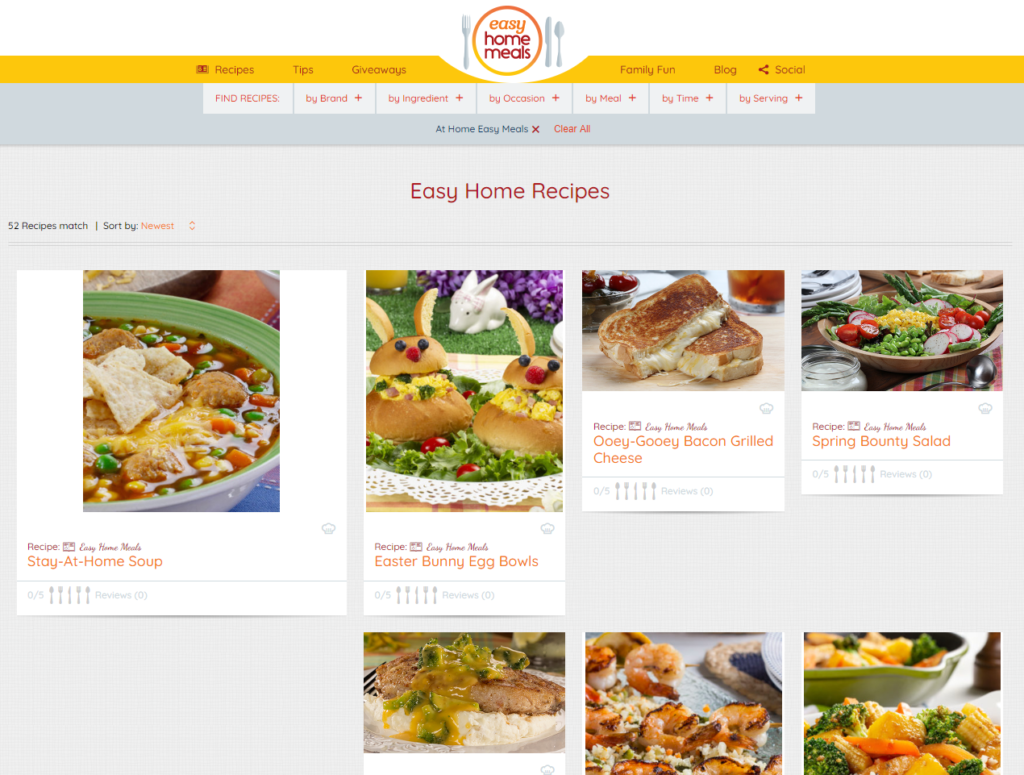Open the Giveaways menu item
Screen dimensions: 1024x775
click(x=379, y=70)
